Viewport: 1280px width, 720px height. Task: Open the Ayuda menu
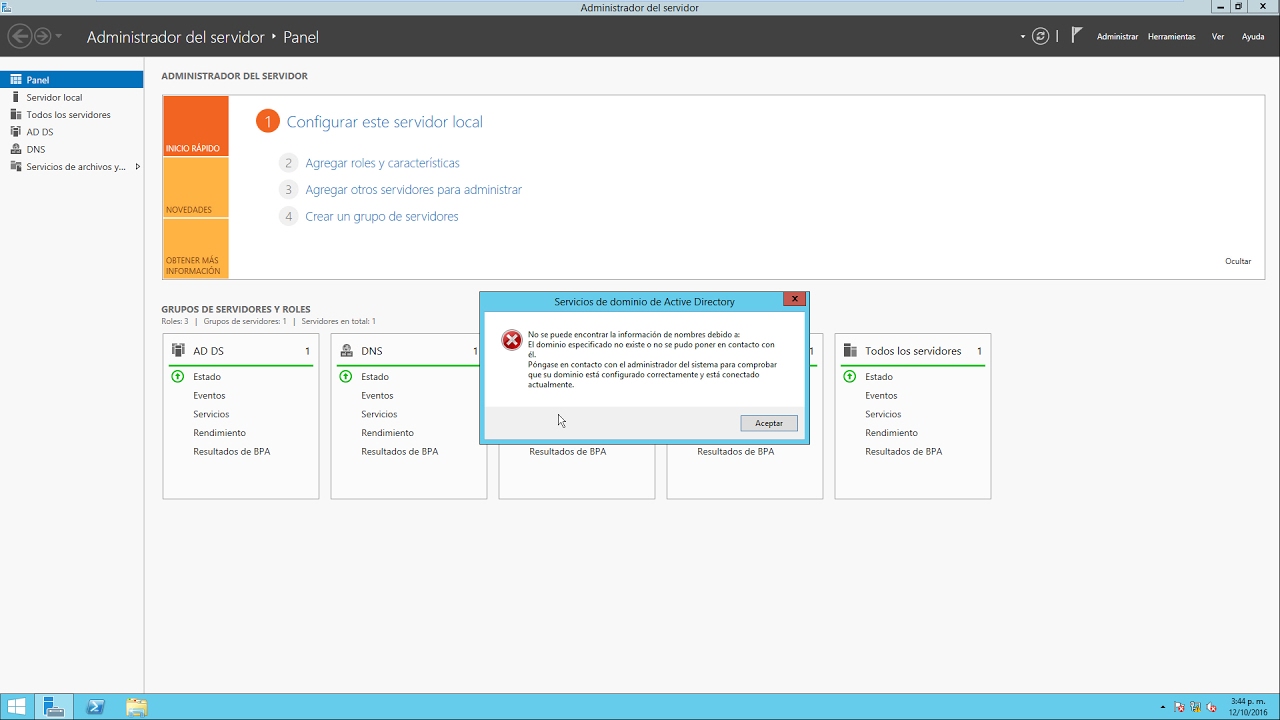coord(1253,37)
